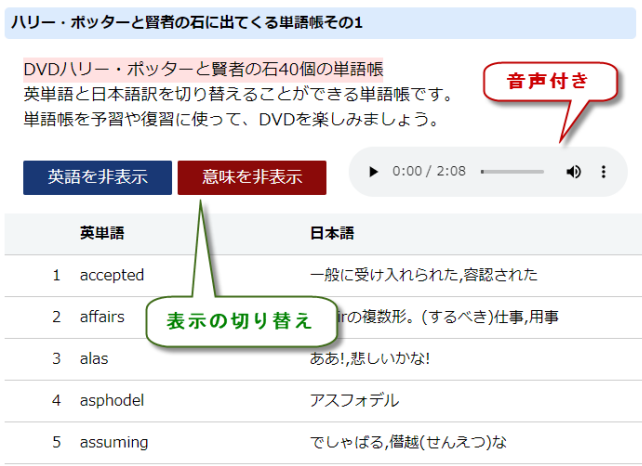642x466 pixels.
Task: Open audio player more options menu
Action: click(604, 172)
